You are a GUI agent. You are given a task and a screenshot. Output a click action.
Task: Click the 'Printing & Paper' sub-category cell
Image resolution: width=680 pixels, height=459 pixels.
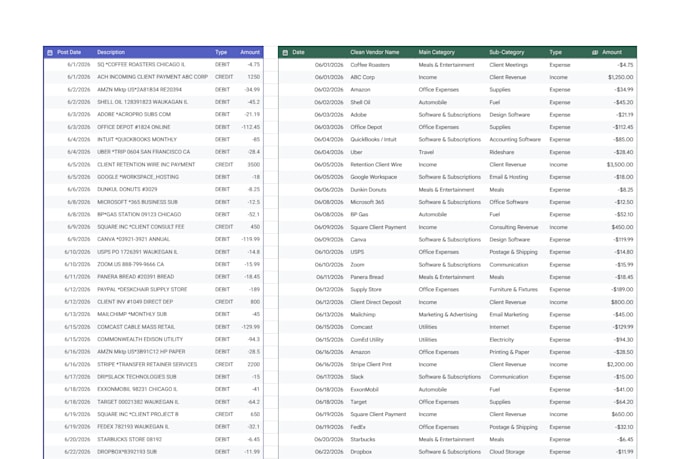point(509,352)
